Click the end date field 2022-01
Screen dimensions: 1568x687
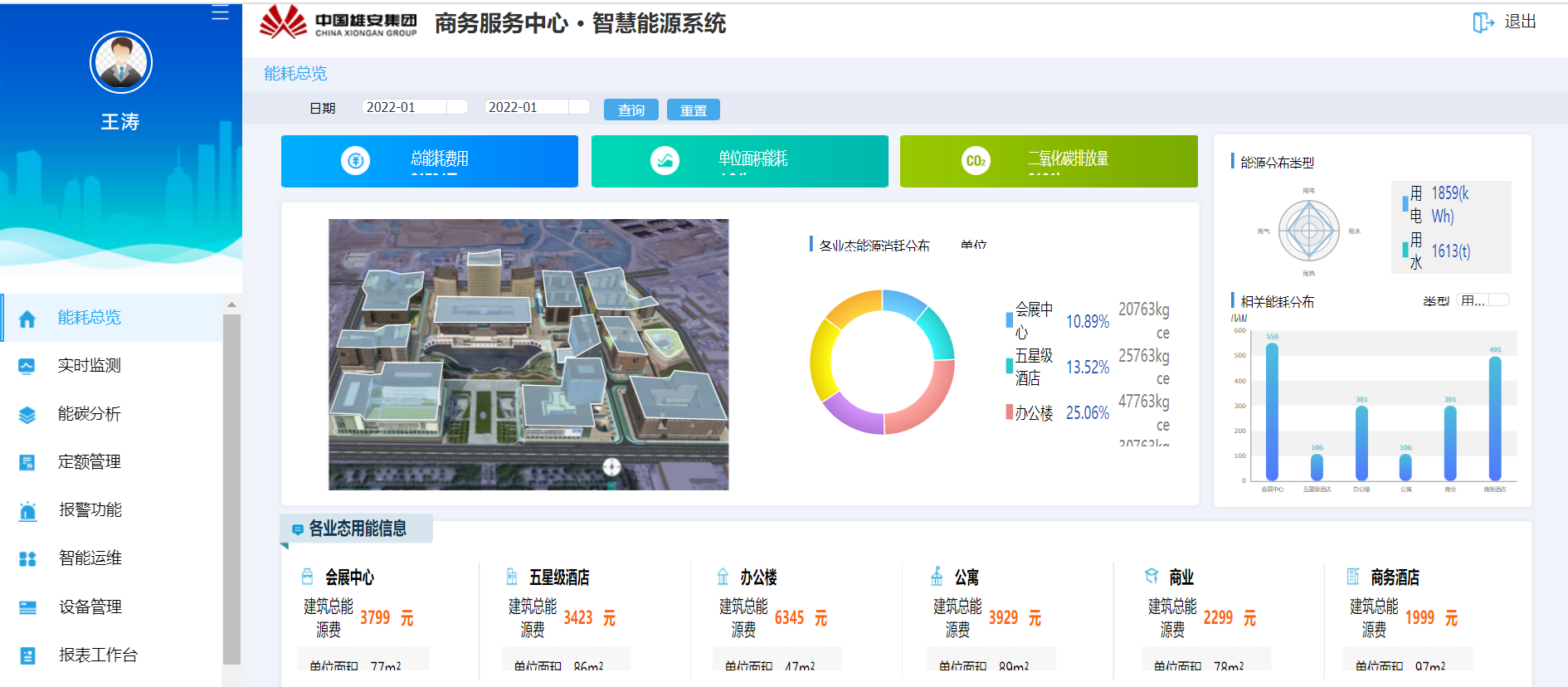click(x=526, y=107)
